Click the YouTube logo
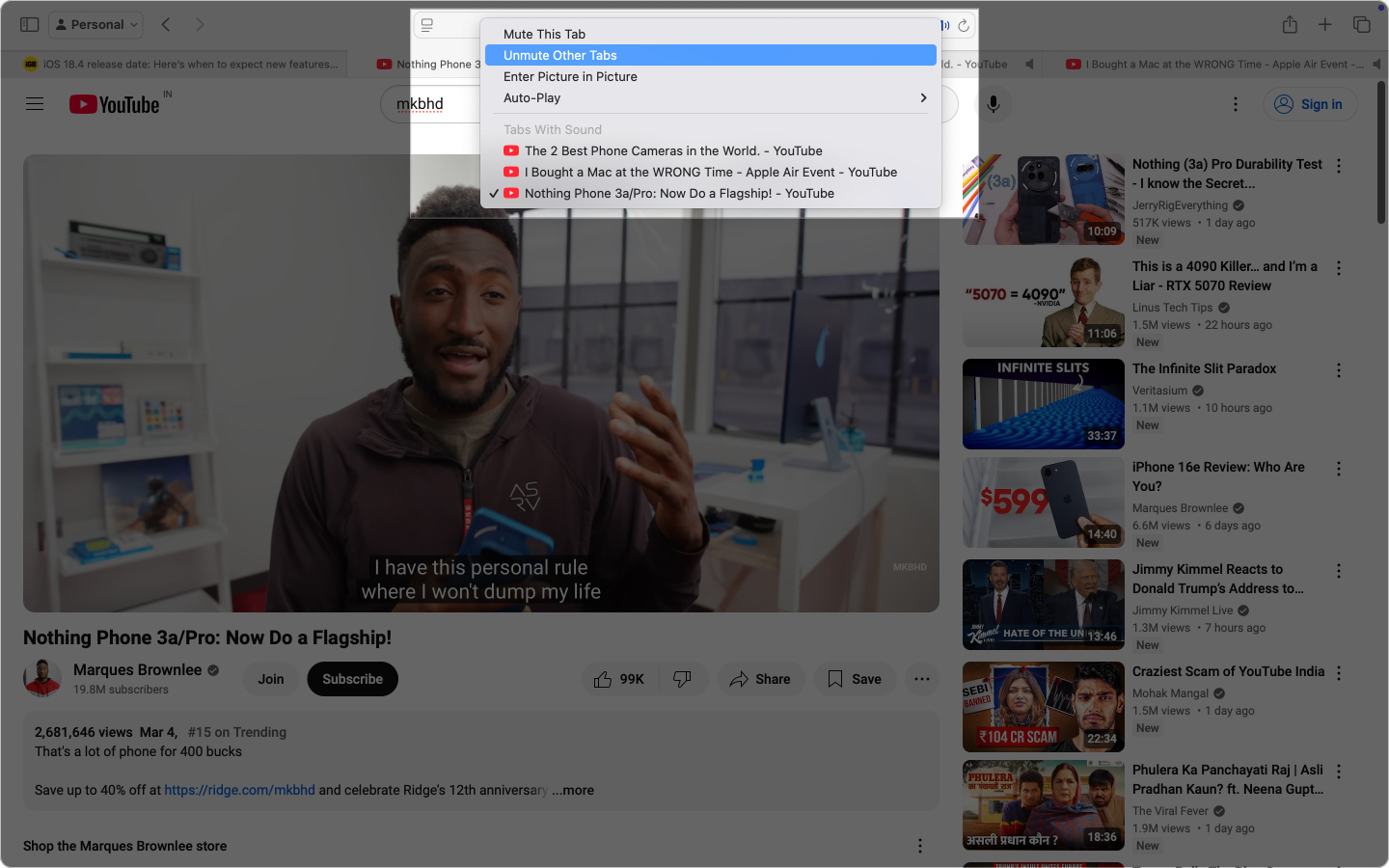The height and width of the screenshot is (868, 1389). point(114,104)
